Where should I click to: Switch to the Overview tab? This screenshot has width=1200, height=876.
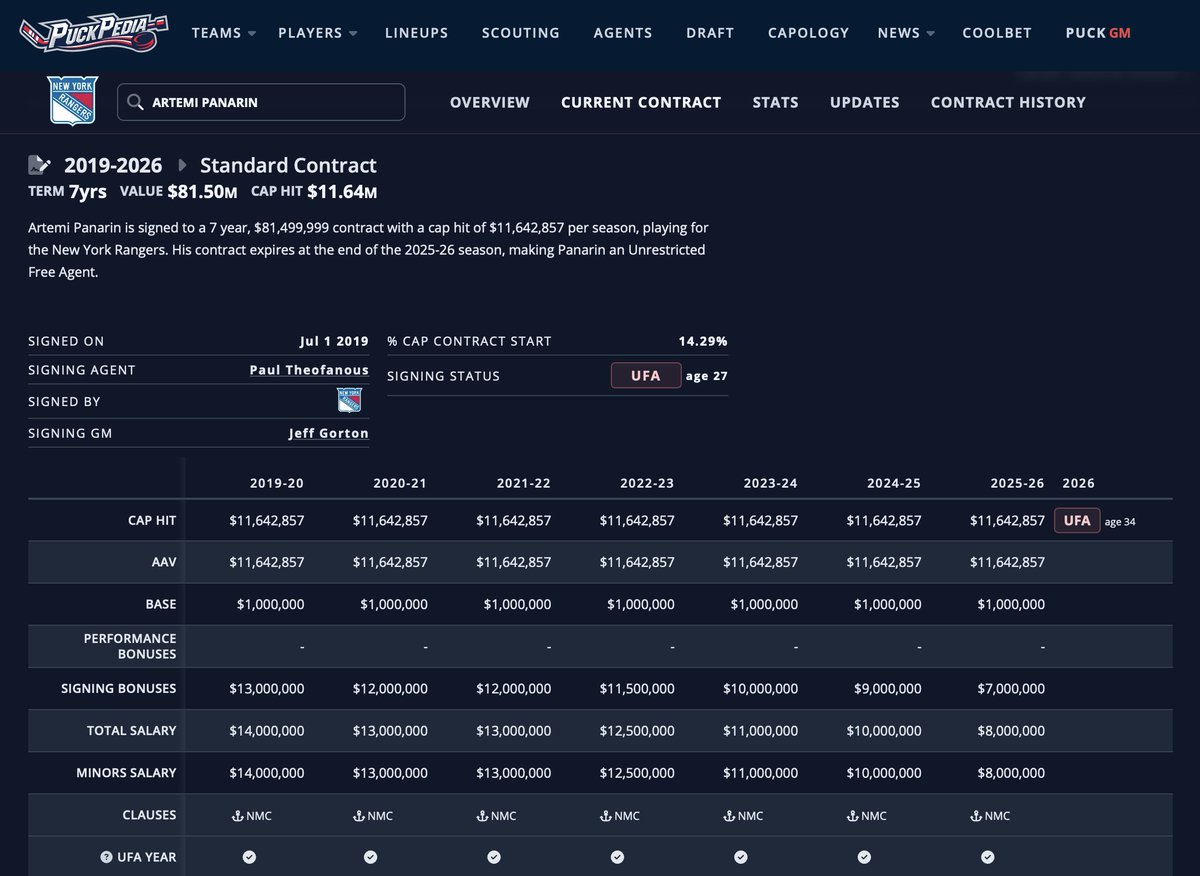click(490, 102)
